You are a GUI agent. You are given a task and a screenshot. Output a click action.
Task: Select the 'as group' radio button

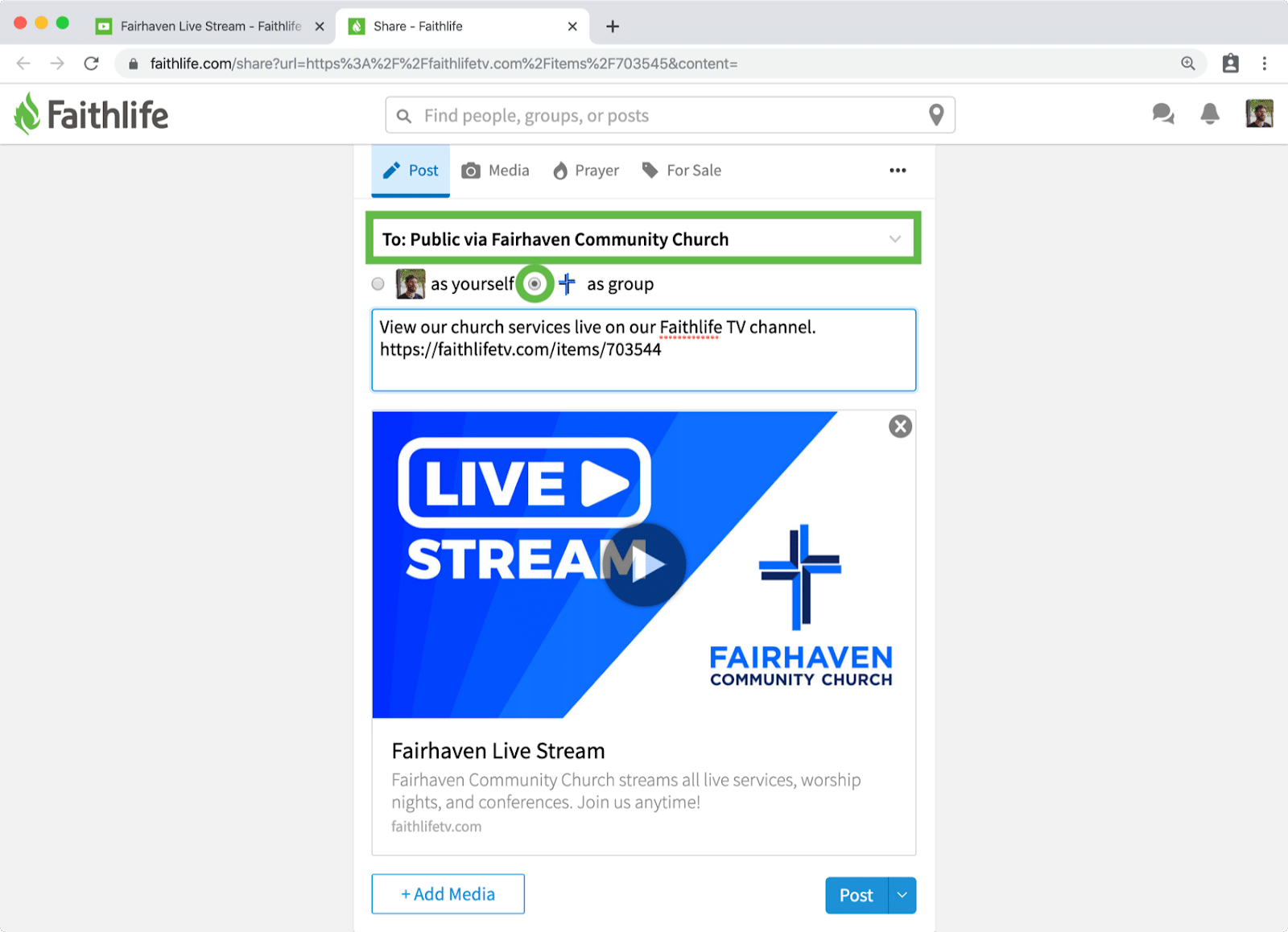(x=535, y=284)
